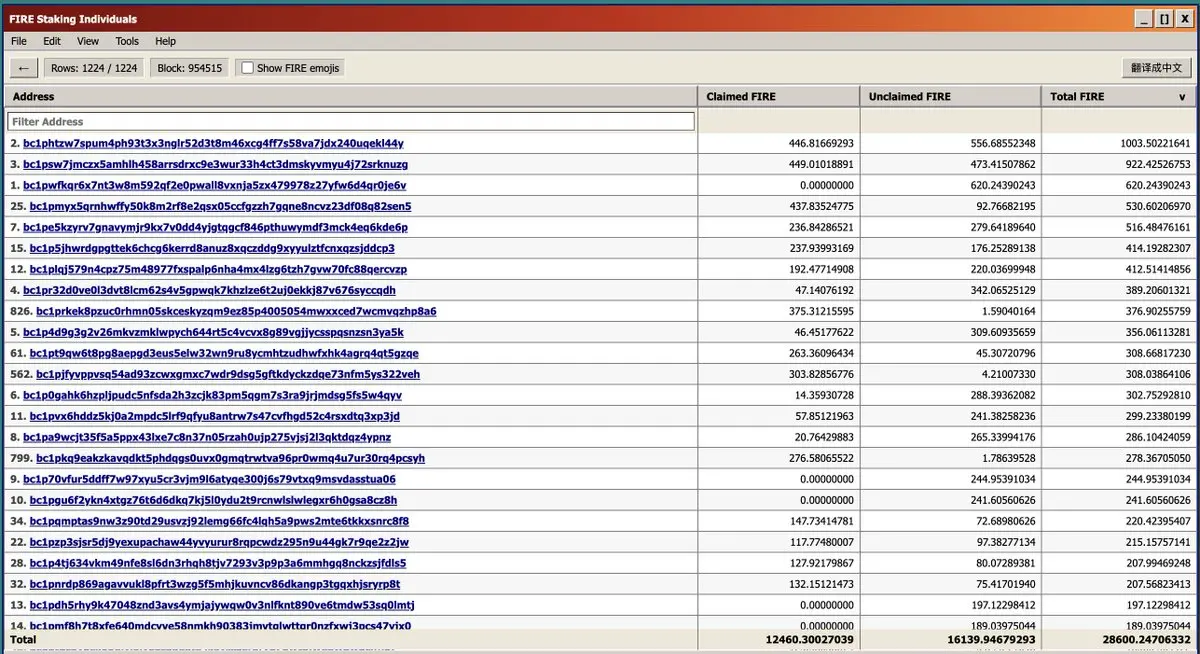Sort by Unclaimed FIRE column header
1200x654 pixels.
950,96
